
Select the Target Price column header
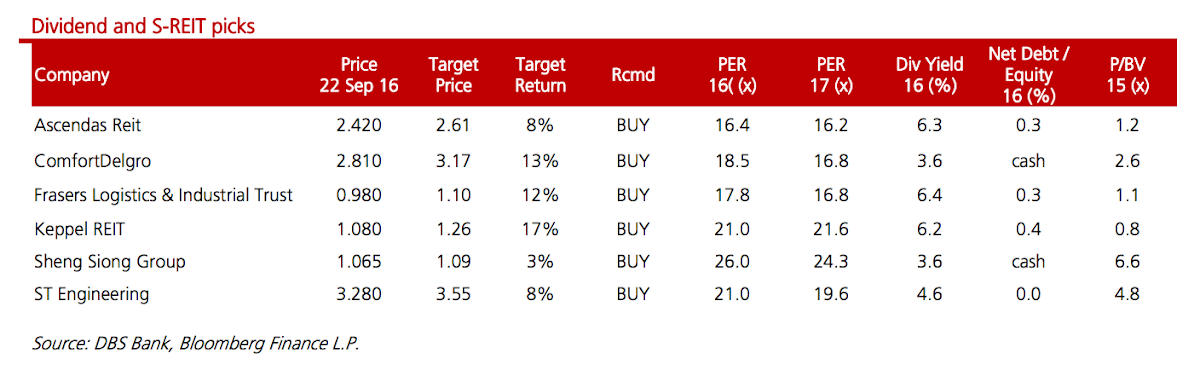[454, 75]
